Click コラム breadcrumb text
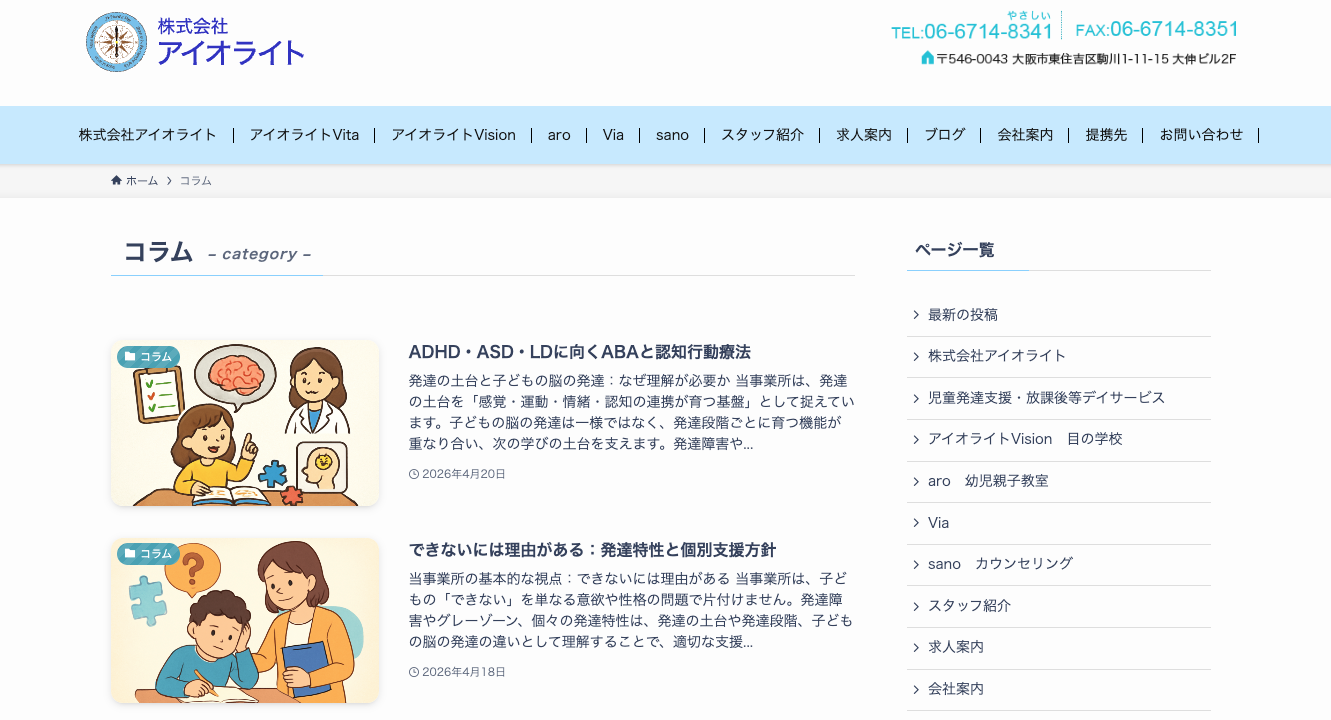This screenshot has width=1331, height=720. pos(196,181)
